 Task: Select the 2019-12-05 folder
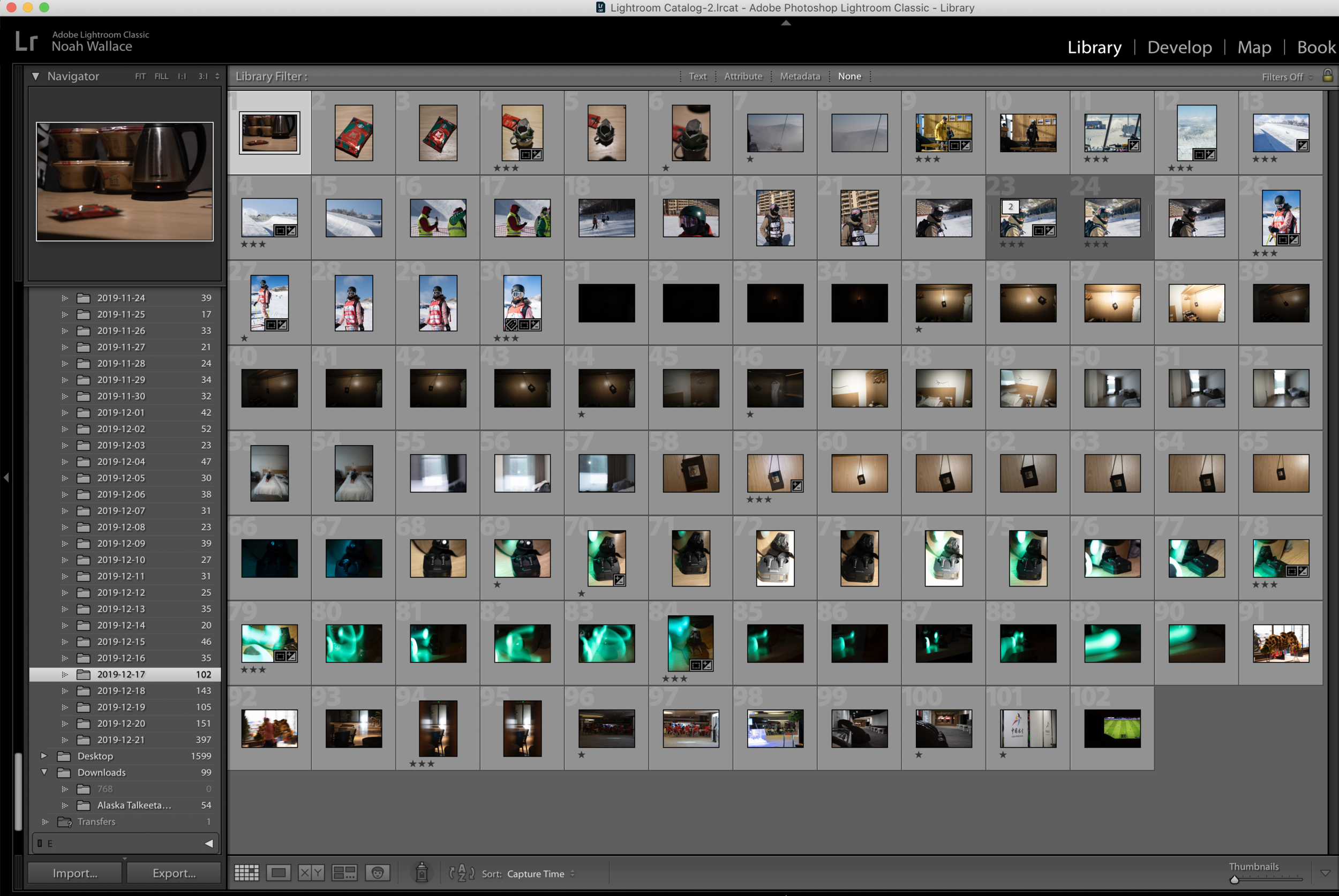[x=125, y=478]
